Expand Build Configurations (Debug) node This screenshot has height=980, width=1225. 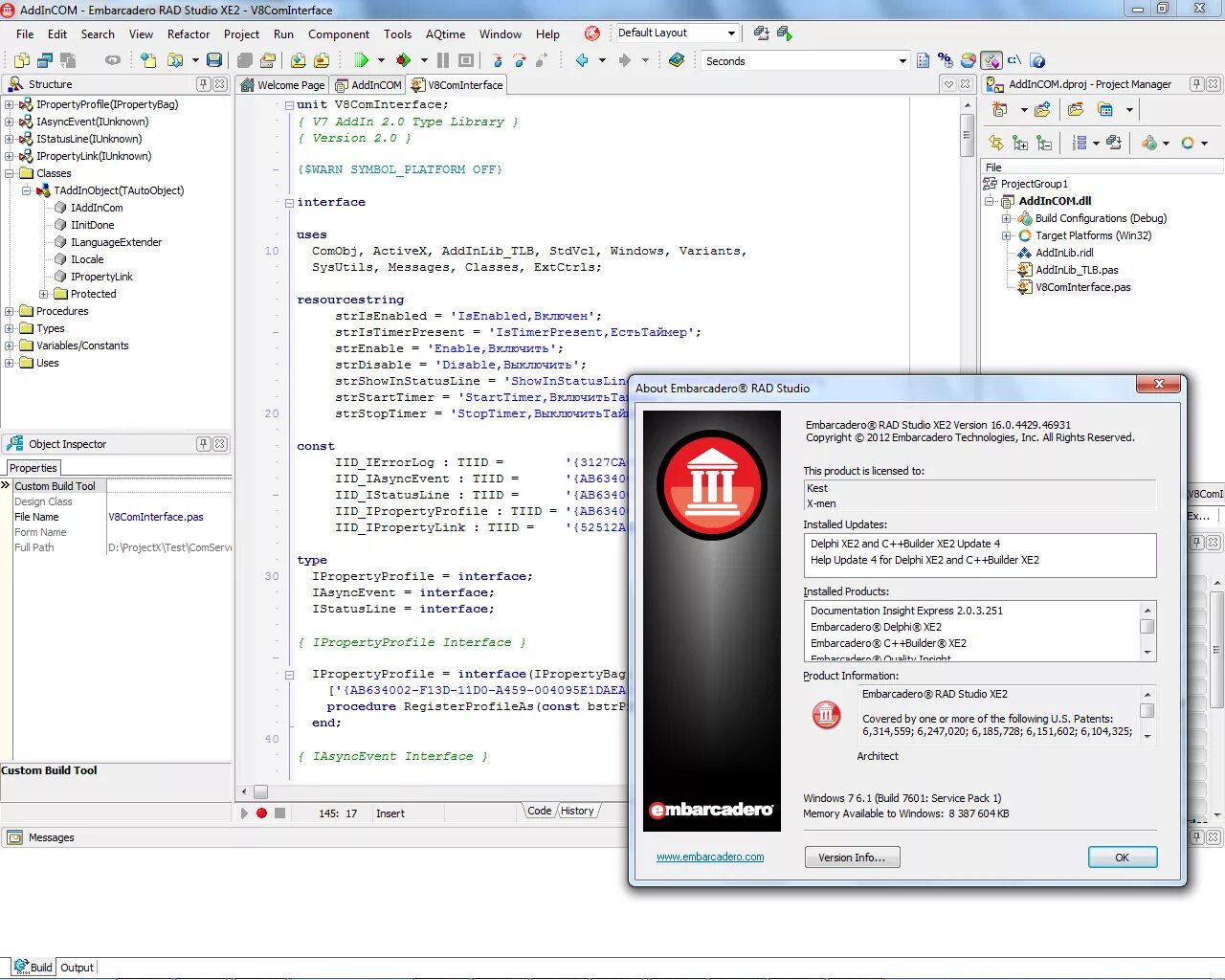(1007, 218)
